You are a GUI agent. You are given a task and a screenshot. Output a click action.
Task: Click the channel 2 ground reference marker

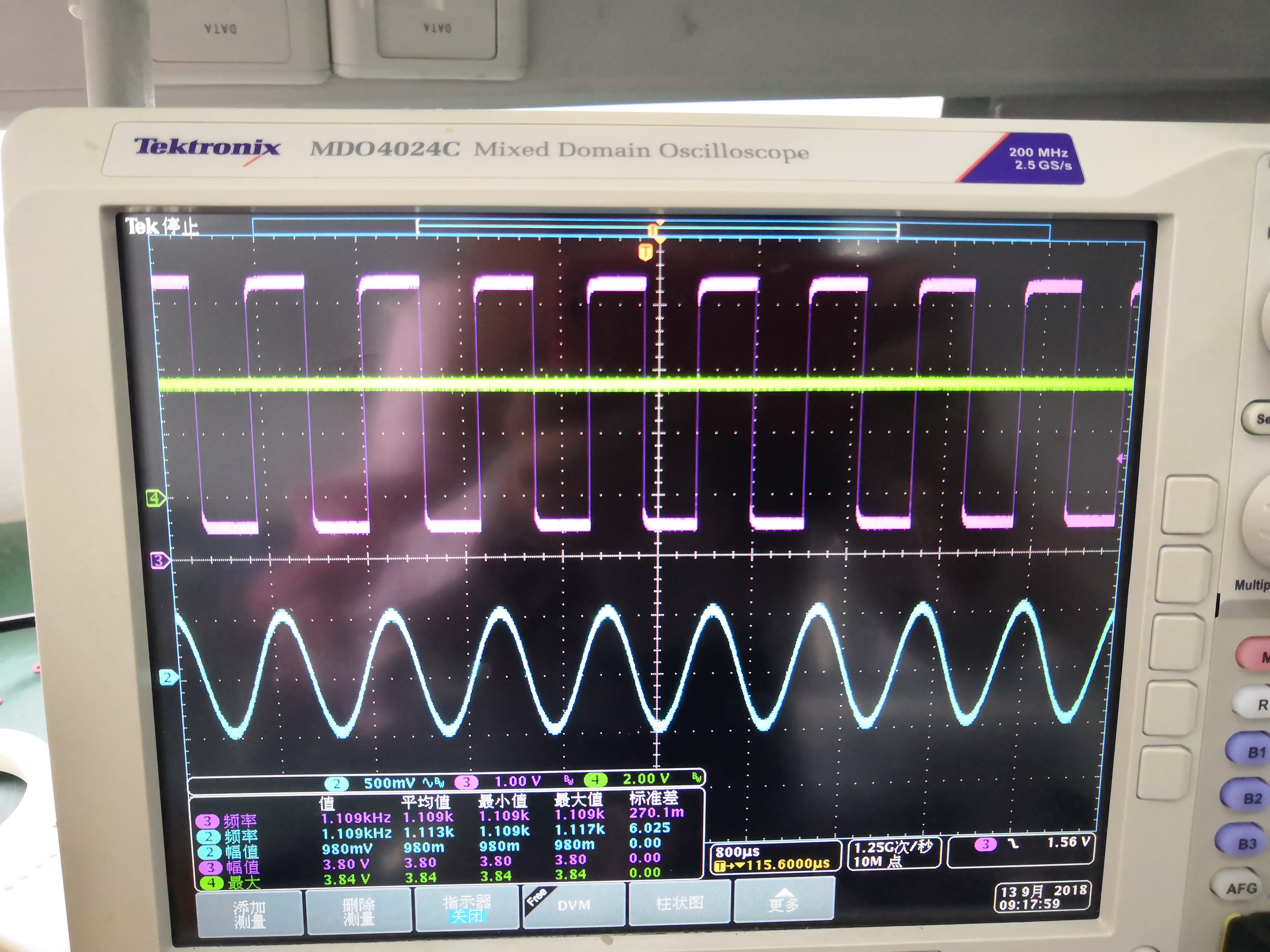click(168, 678)
